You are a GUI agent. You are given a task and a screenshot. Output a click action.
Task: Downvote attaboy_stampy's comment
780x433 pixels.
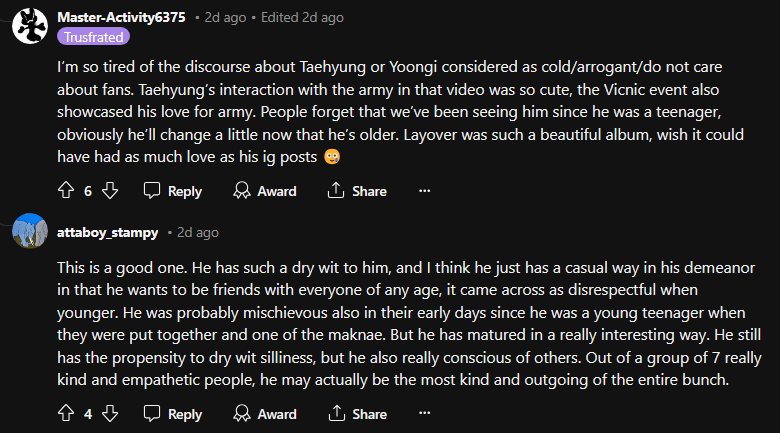pos(111,413)
